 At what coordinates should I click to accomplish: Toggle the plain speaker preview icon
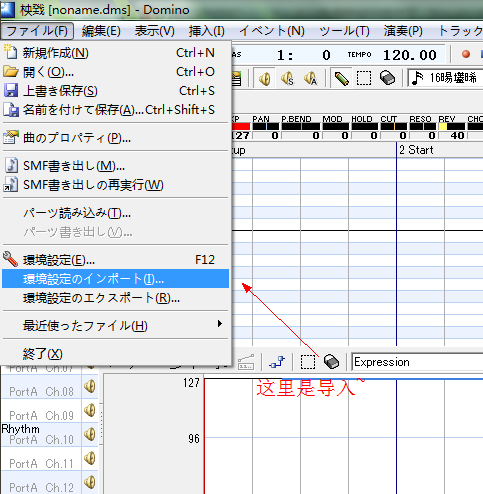coord(264,79)
